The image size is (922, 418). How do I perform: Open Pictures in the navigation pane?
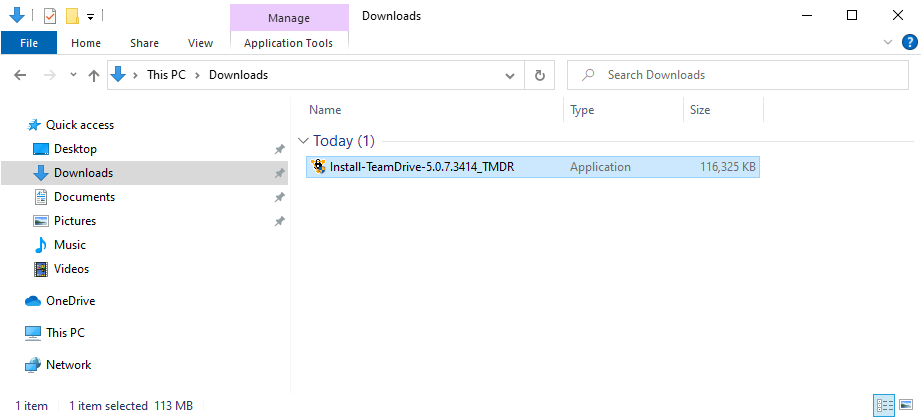pyautogui.click(x=75, y=221)
